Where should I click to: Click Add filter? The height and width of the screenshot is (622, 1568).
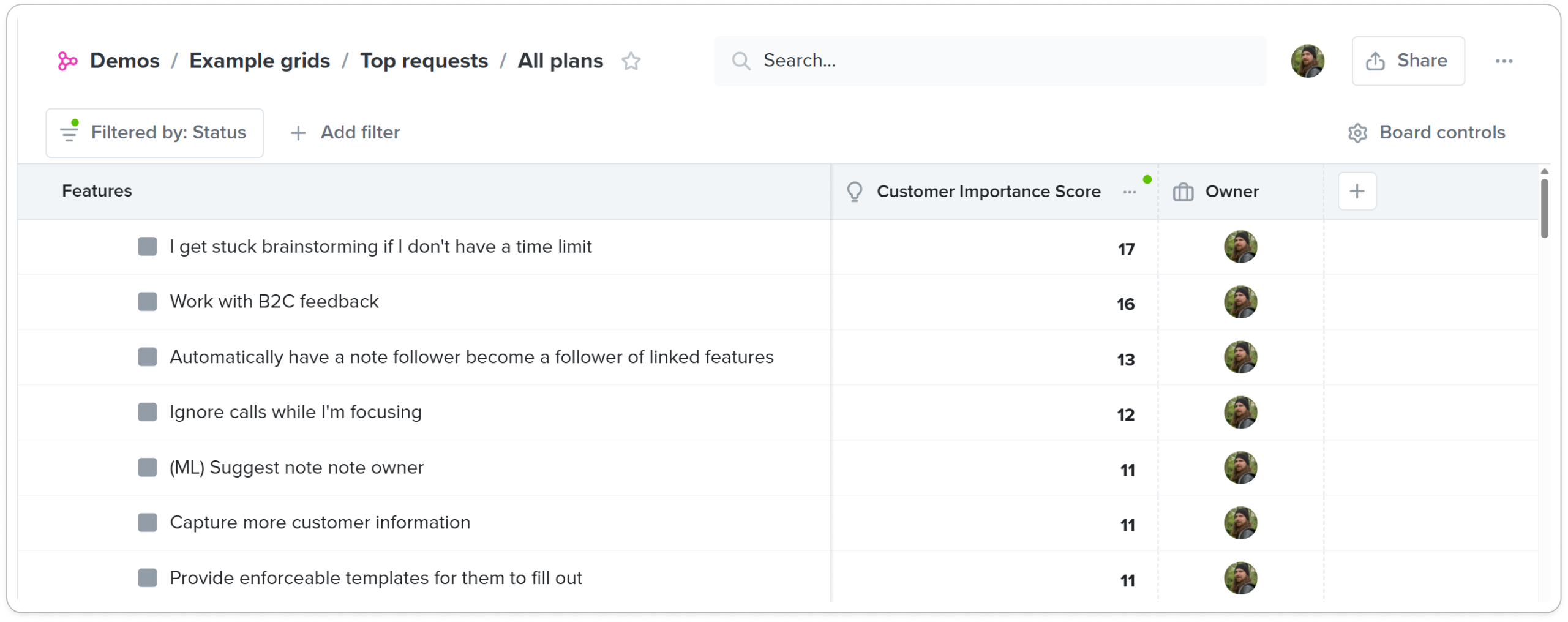[345, 132]
